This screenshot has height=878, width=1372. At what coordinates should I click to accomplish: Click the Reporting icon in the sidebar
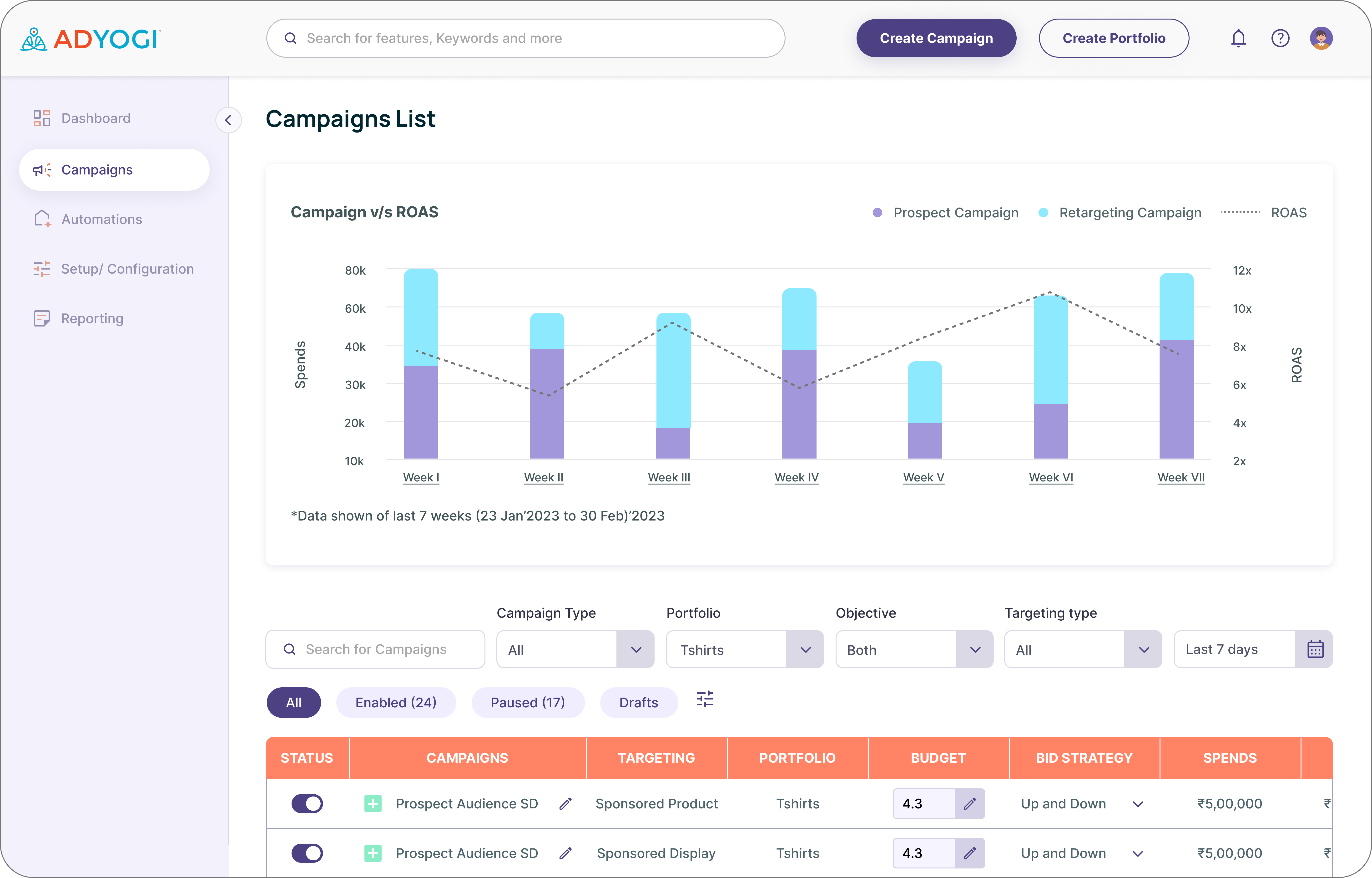pyautogui.click(x=42, y=318)
